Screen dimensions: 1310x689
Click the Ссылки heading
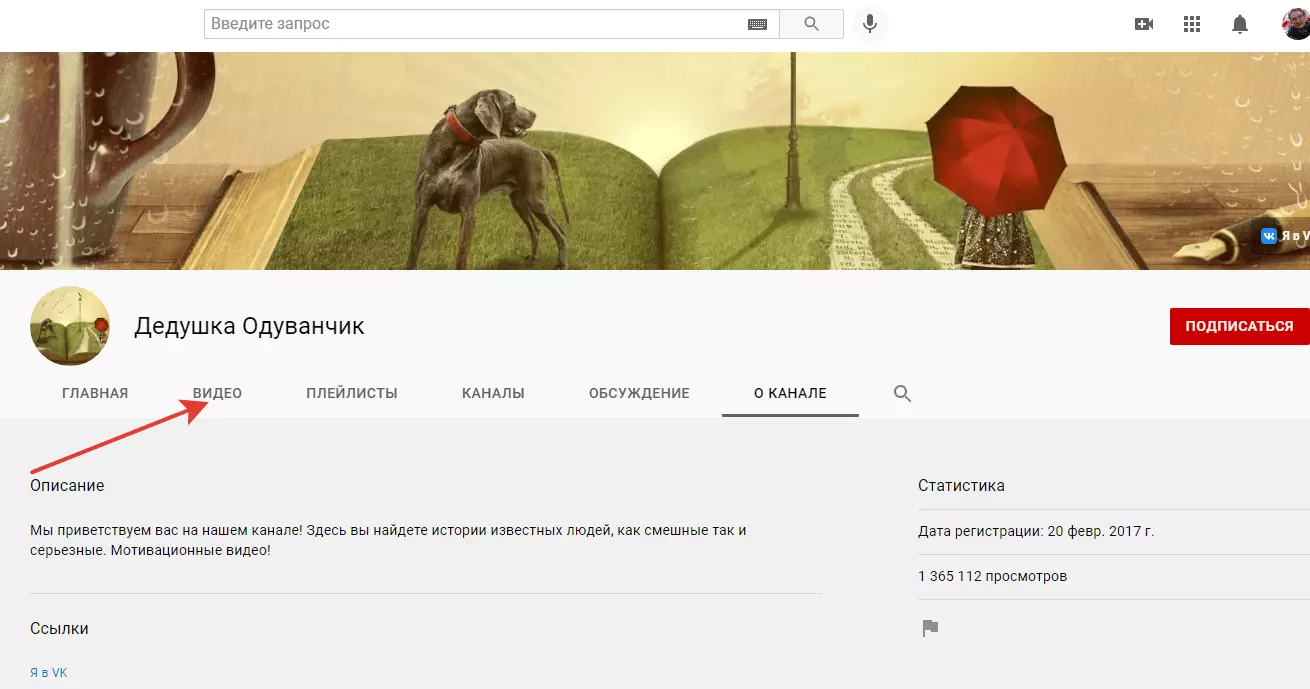(x=59, y=629)
